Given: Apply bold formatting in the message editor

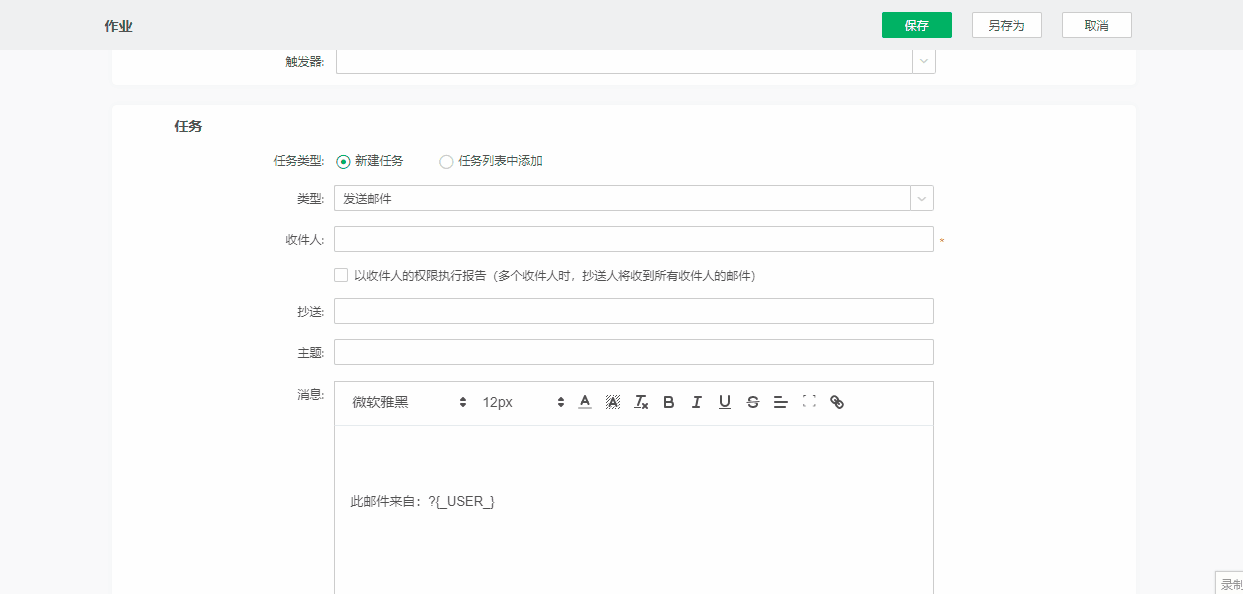Looking at the screenshot, I should (x=668, y=402).
